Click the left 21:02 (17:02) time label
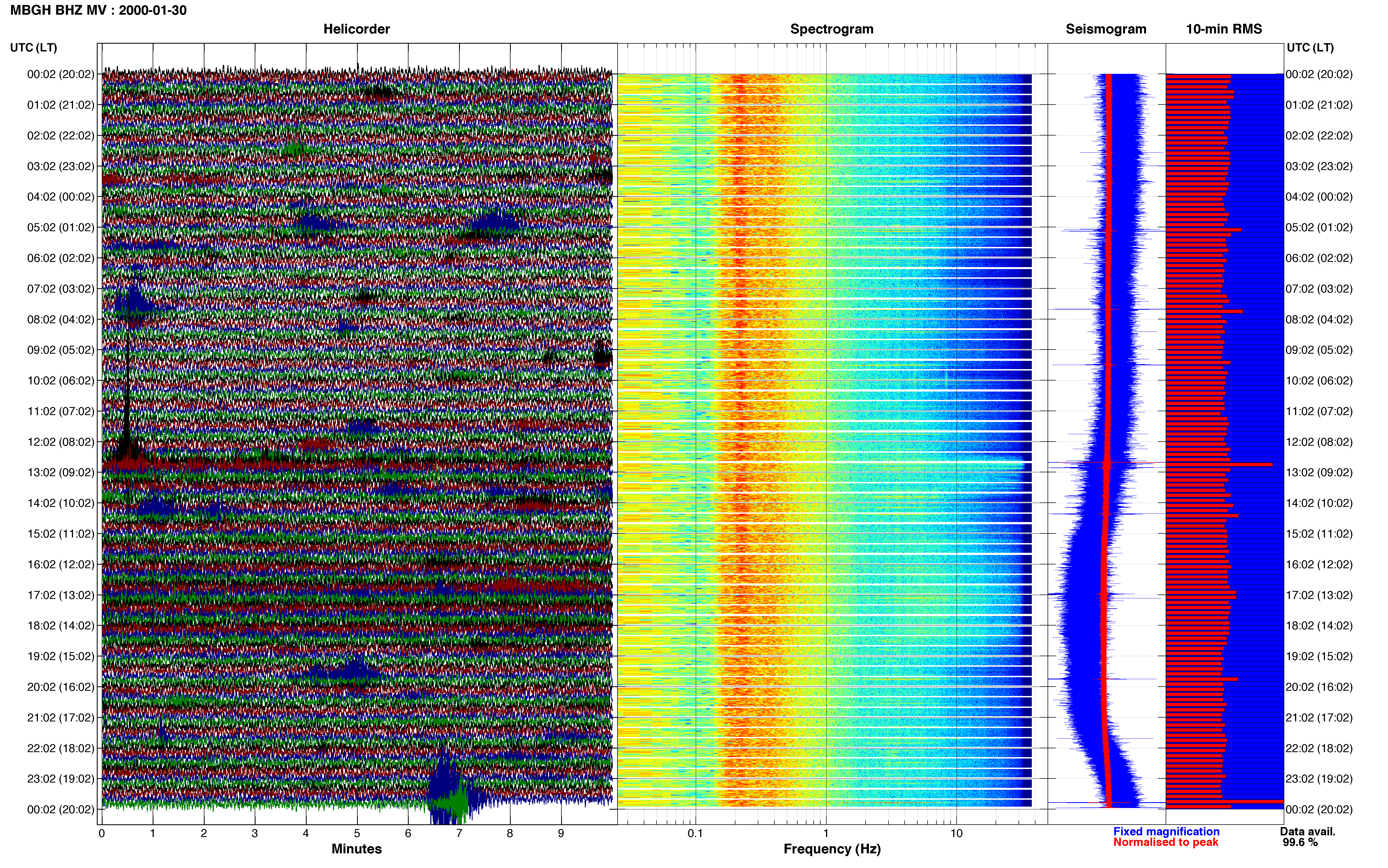This screenshot has height=868, width=1388. point(60,718)
